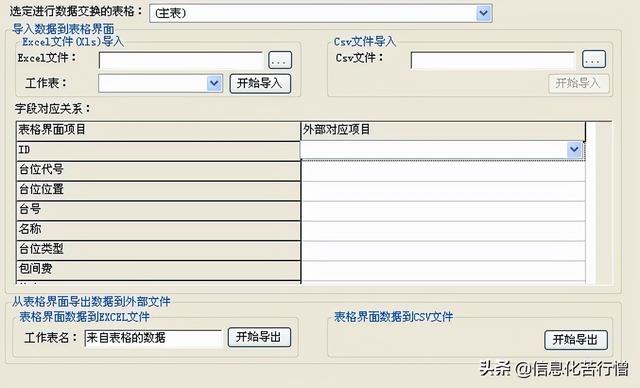Open the 外部对应项目 dropdown in the ID row
The image size is (640, 388).
(x=574, y=150)
